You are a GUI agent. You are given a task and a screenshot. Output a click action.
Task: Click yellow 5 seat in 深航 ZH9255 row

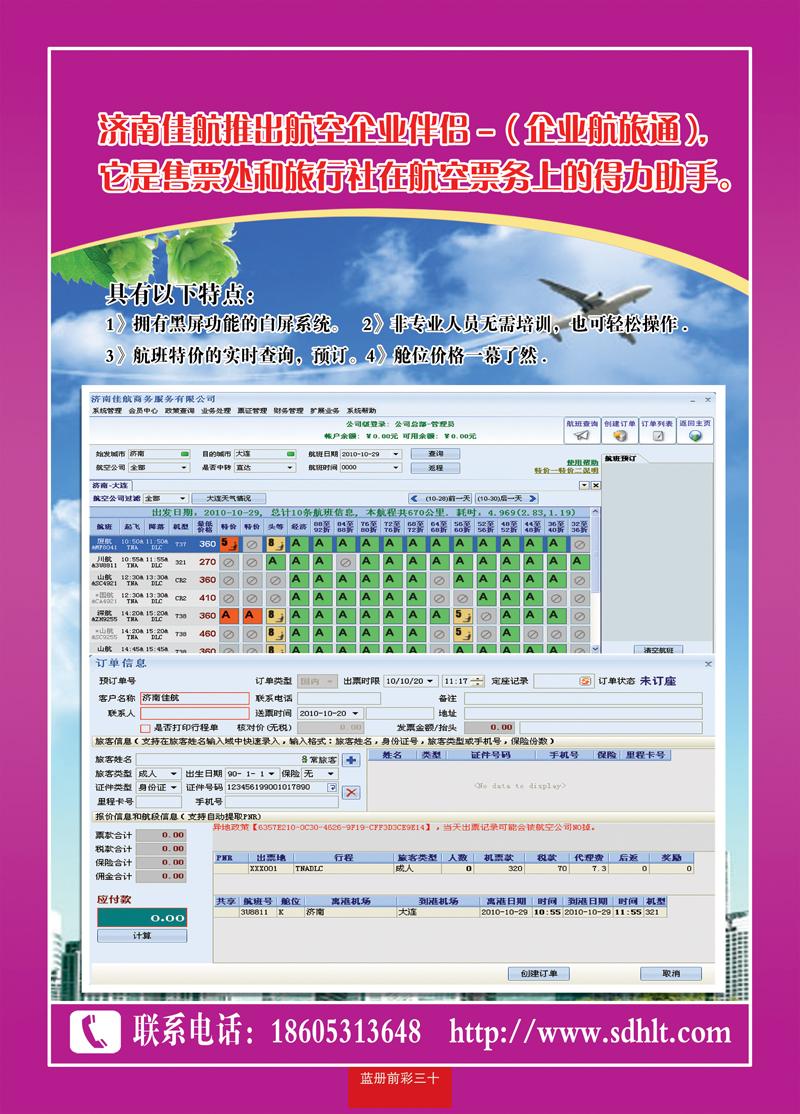pos(463,615)
